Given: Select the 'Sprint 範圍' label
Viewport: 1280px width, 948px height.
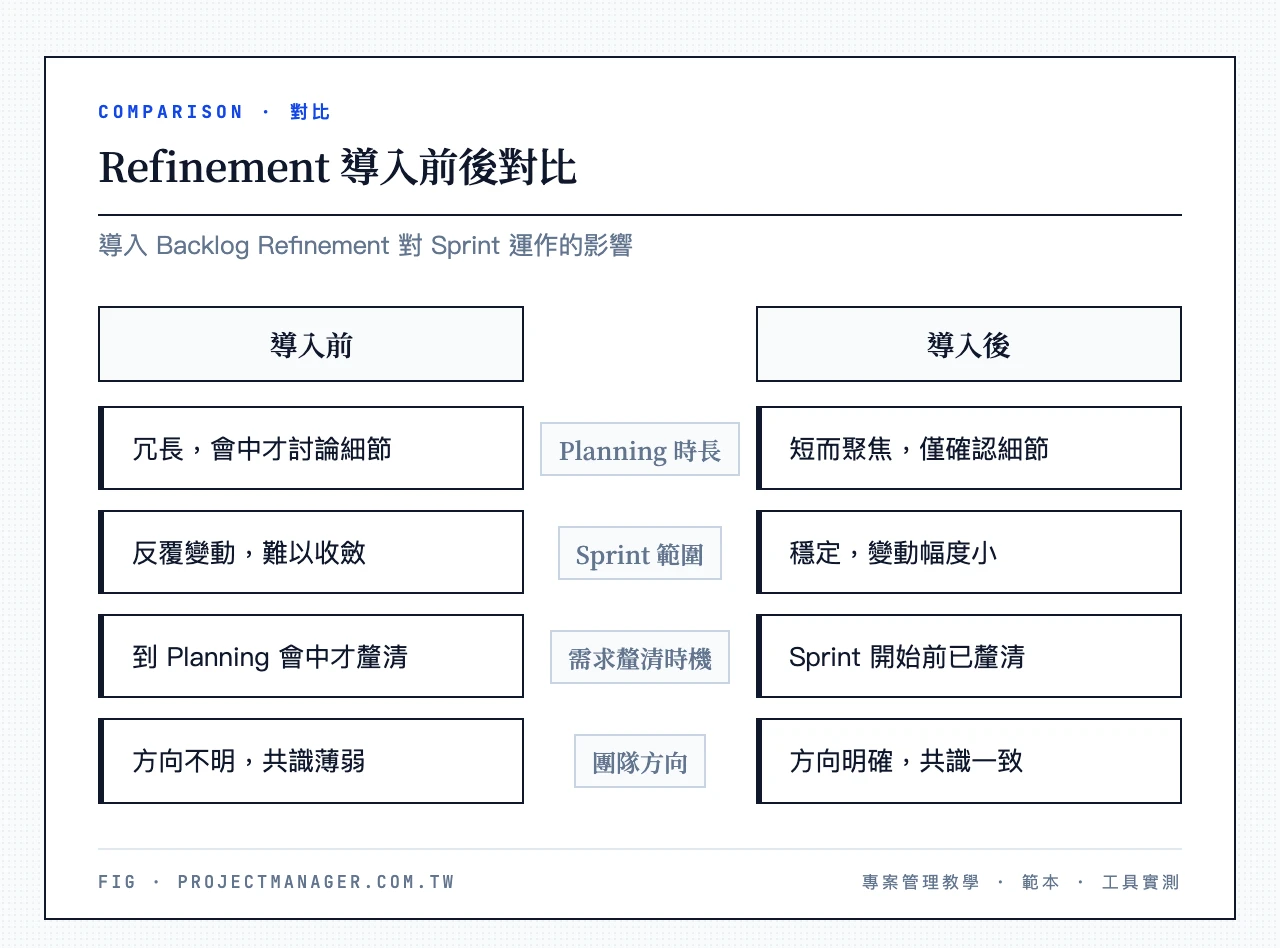Looking at the screenshot, I should (x=640, y=553).
